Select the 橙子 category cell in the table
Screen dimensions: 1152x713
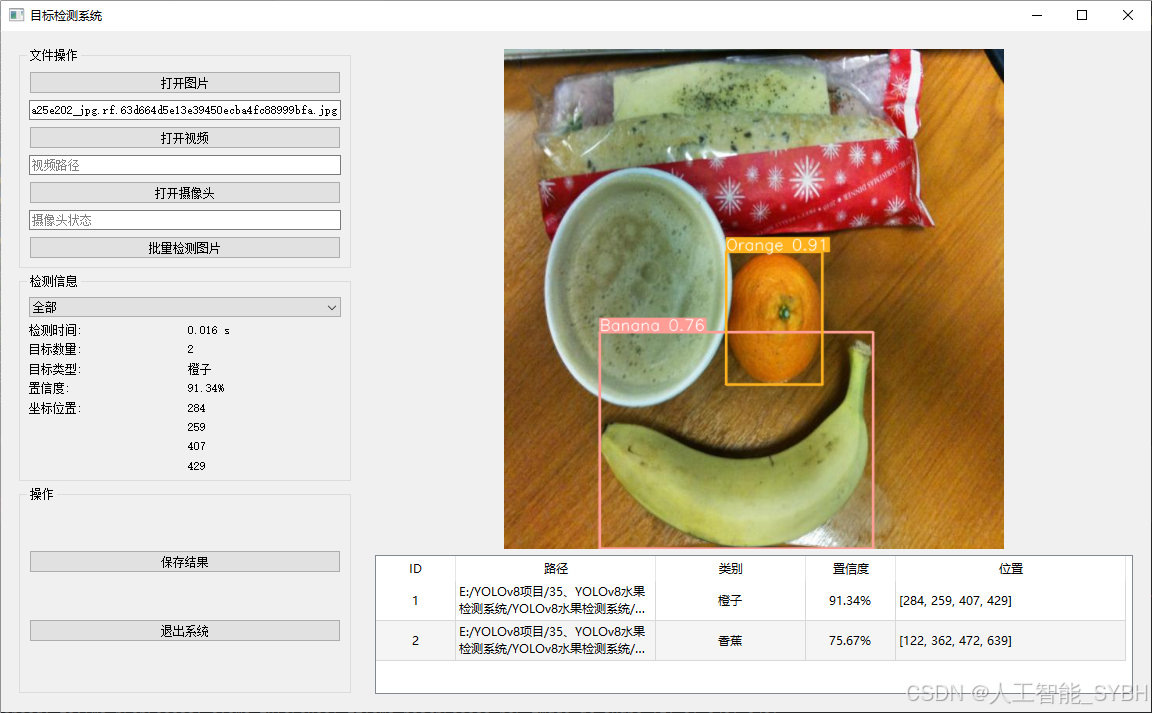click(730, 601)
